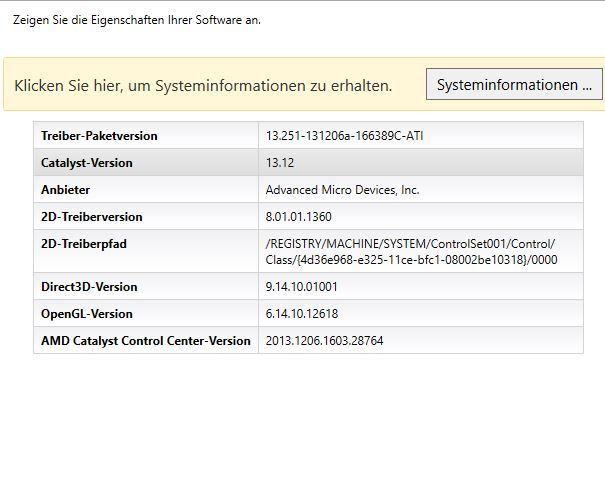This screenshot has height=503, width=605.
Task: Select the Treiber-Paketversion row label
Action: pos(99,136)
